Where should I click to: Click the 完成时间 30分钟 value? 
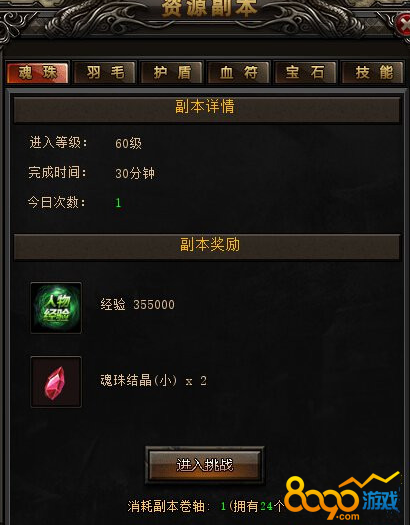[x=135, y=173]
